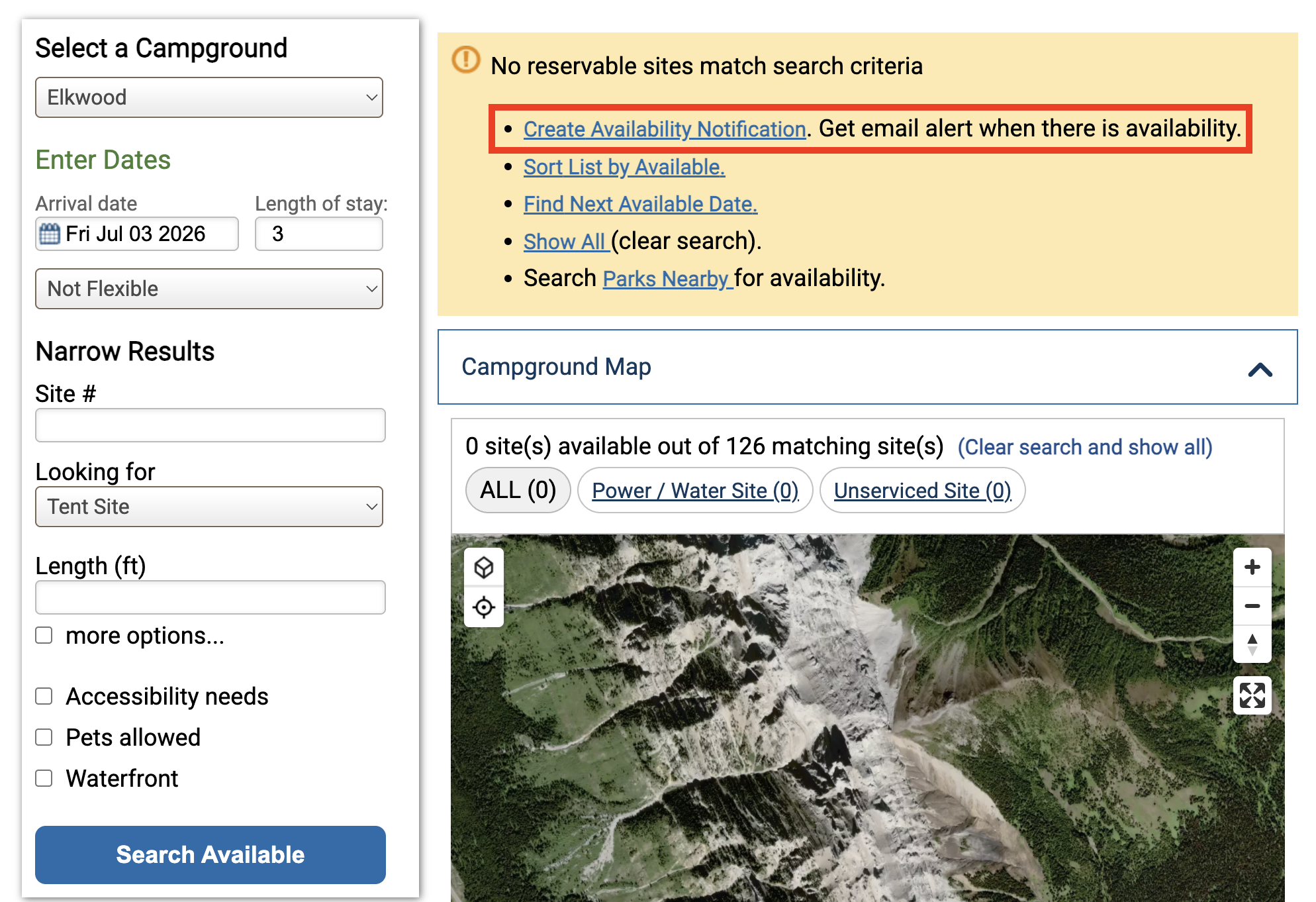The width and height of the screenshot is (1316, 902).
Task: Tick the Pets allowed checkbox
Action: click(44, 737)
